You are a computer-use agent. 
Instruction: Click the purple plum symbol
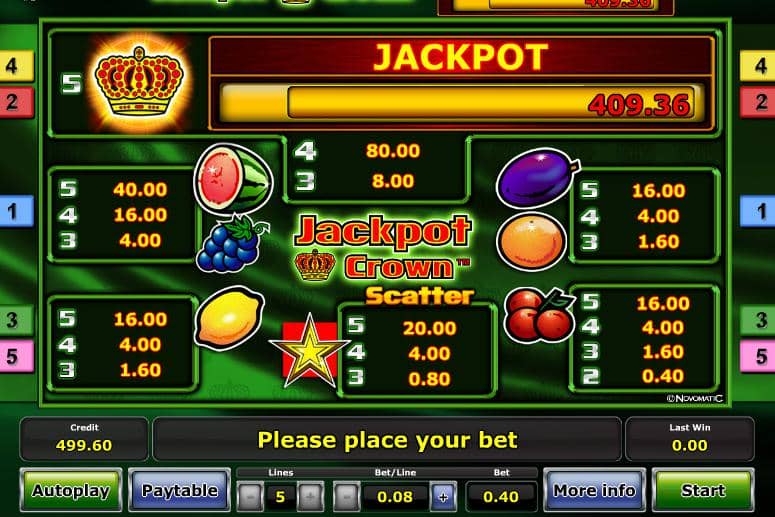coord(538,176)
